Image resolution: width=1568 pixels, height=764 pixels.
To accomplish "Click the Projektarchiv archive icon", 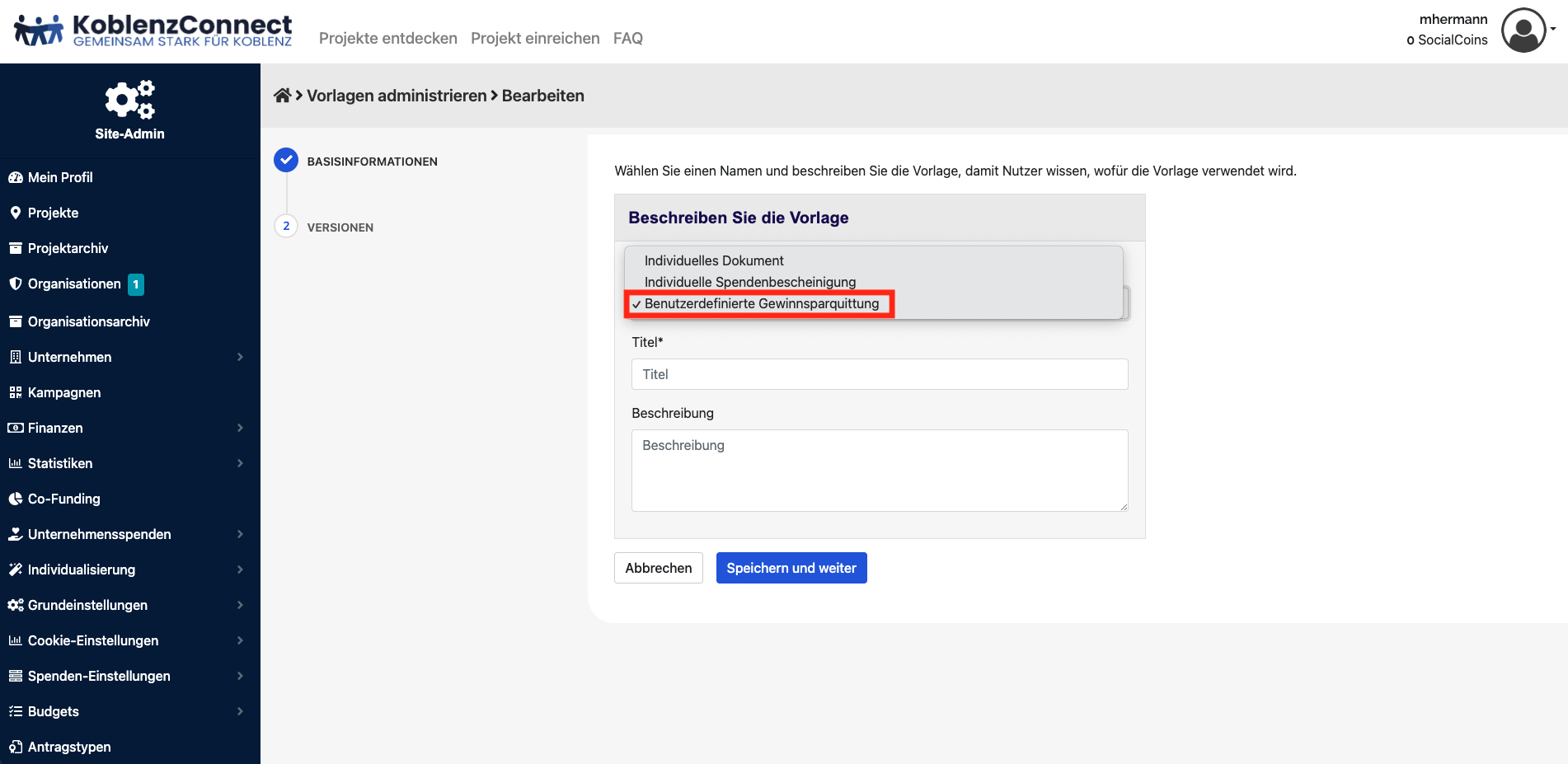I will tap(15, 248).
